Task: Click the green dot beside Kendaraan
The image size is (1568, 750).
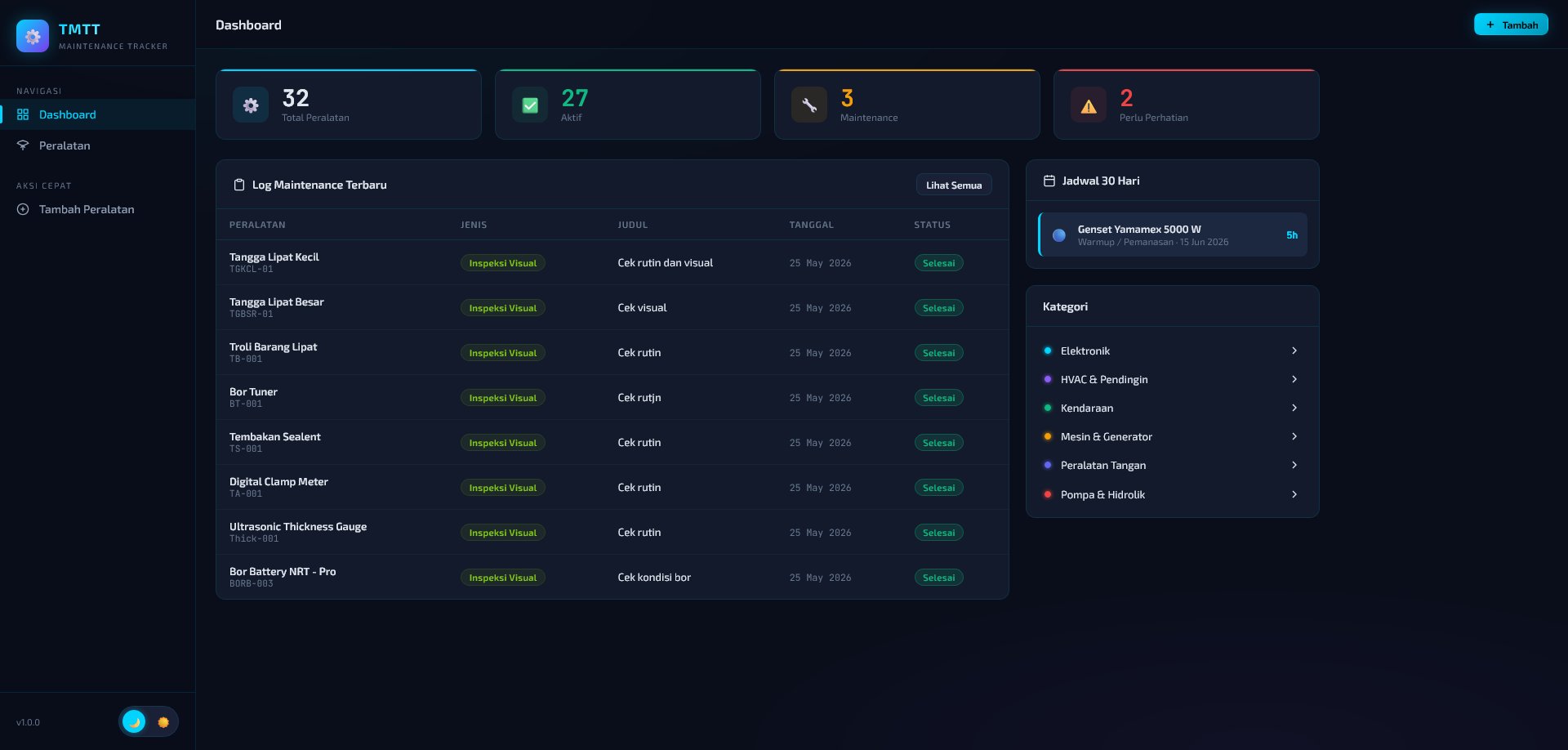Action: 1048,408
